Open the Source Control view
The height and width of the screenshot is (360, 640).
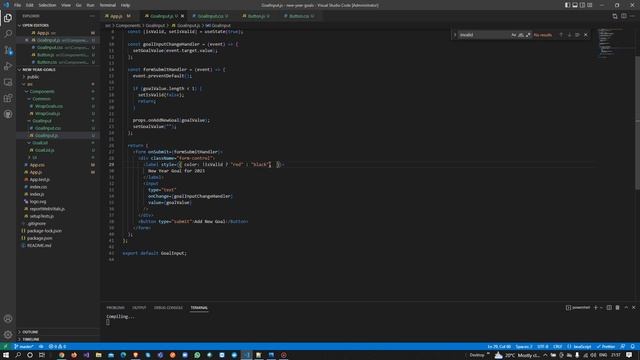[8, 50]
